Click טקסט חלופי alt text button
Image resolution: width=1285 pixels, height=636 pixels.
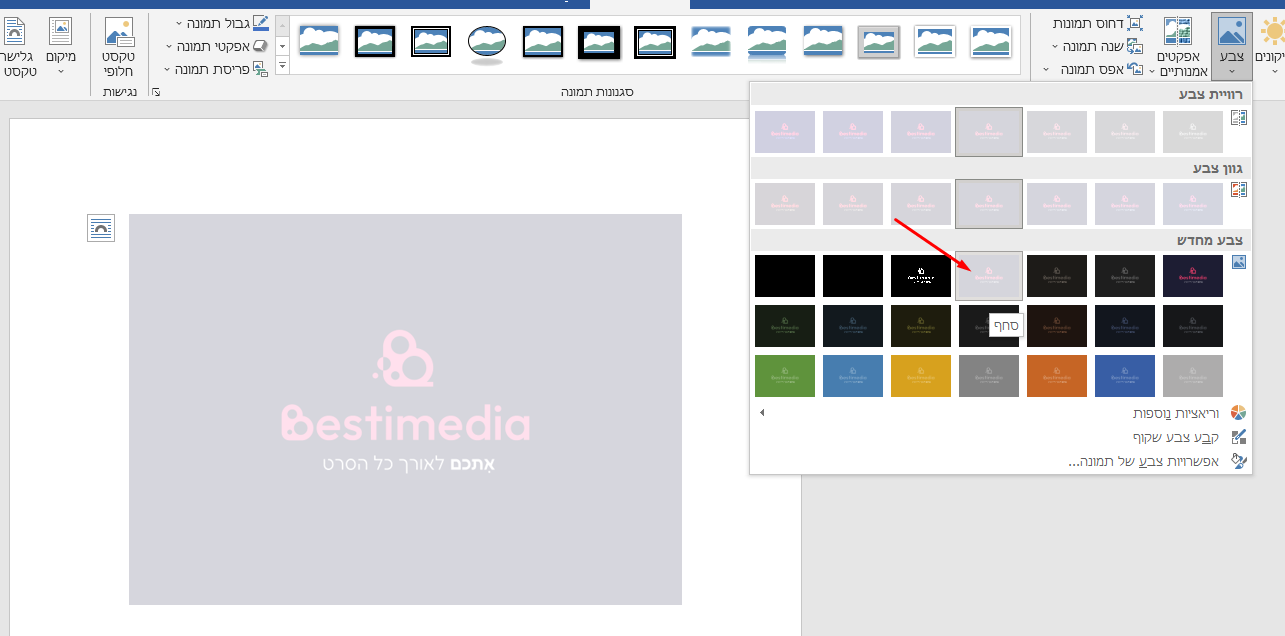120,46
